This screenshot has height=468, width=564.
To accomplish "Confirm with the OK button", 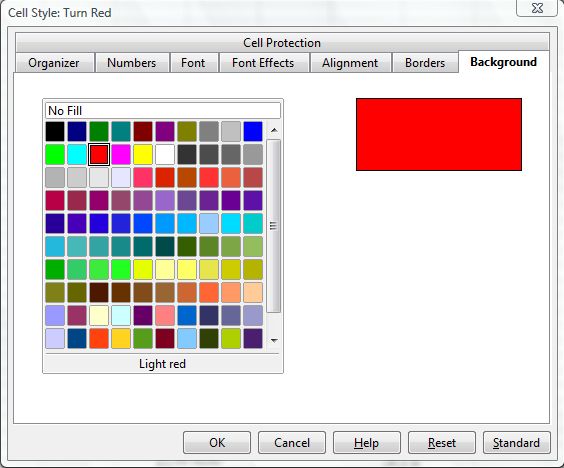I will [217, 442].
